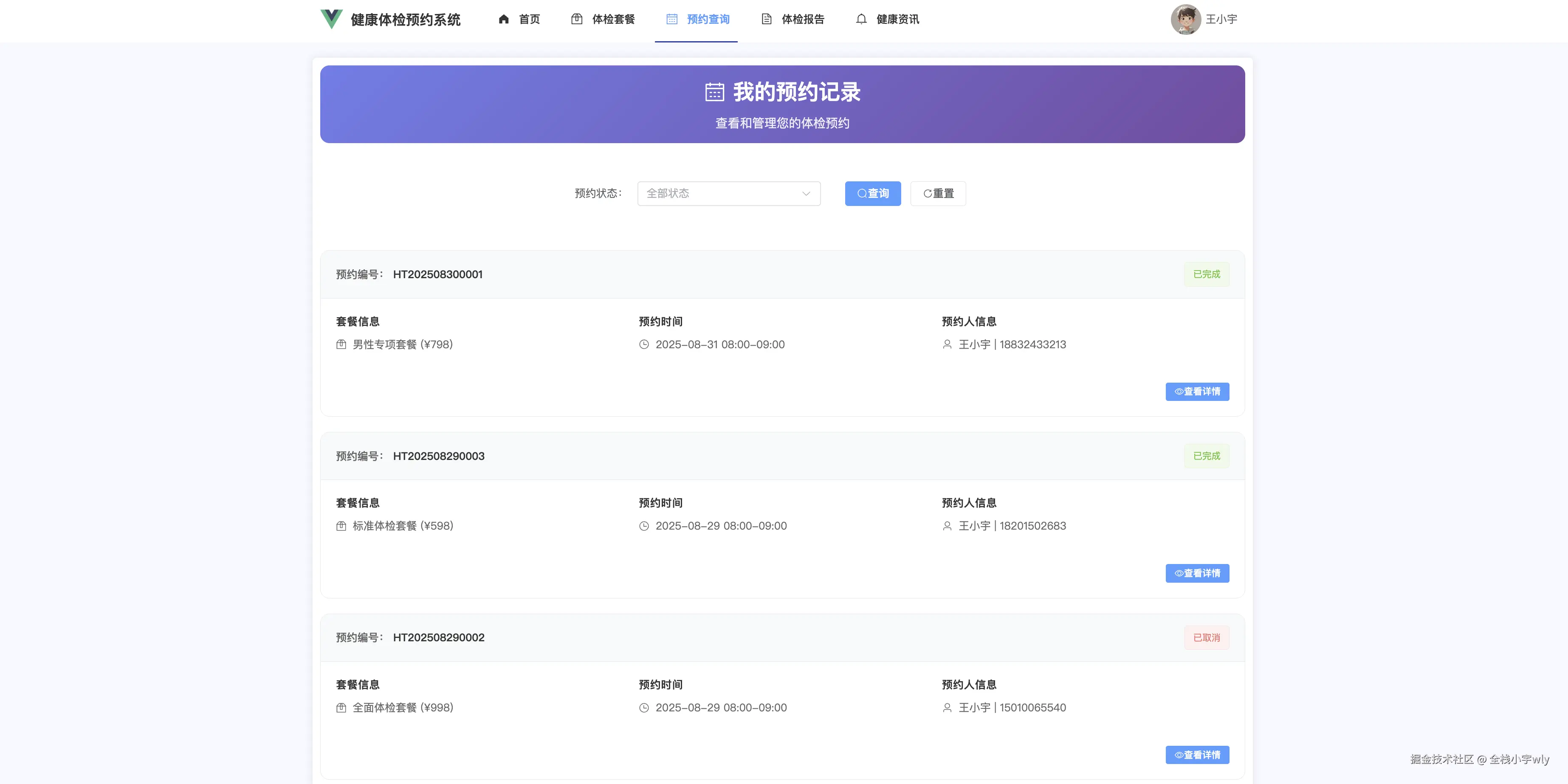Image resolution: width=1568 pixels, height=784 pixels.
Task: Select the 首页 home icon in navbar
Action: (503, 19)
